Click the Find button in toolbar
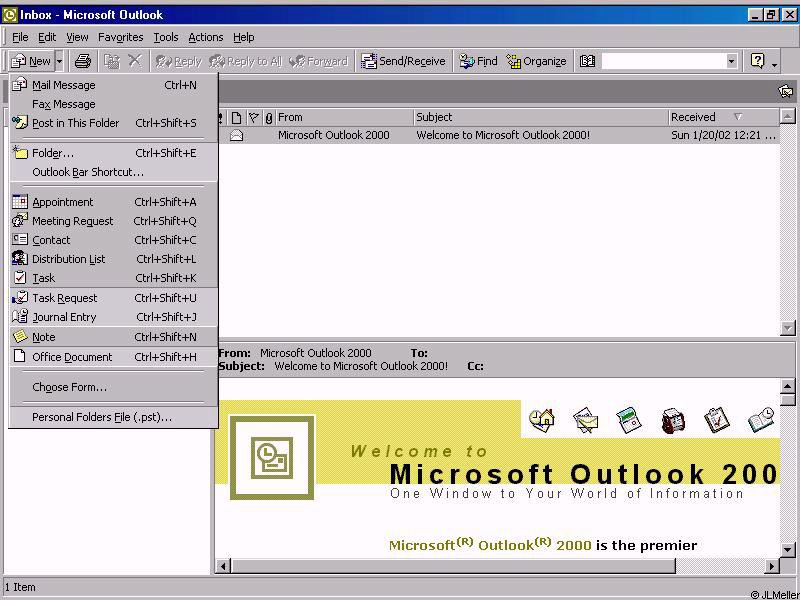800x600 pixels. point(478,61)
